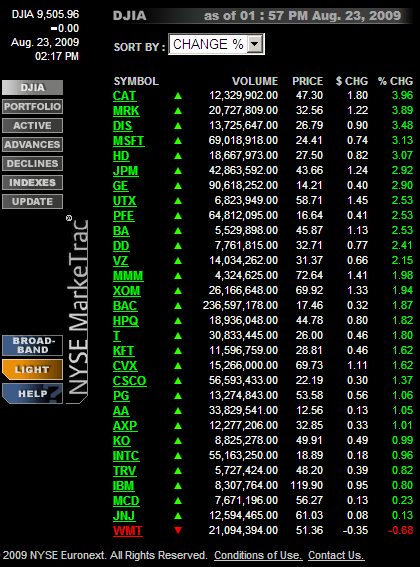Screen dimensions: 420x567
Task: Open the GE stock symbol
Action: pos(120,186)
